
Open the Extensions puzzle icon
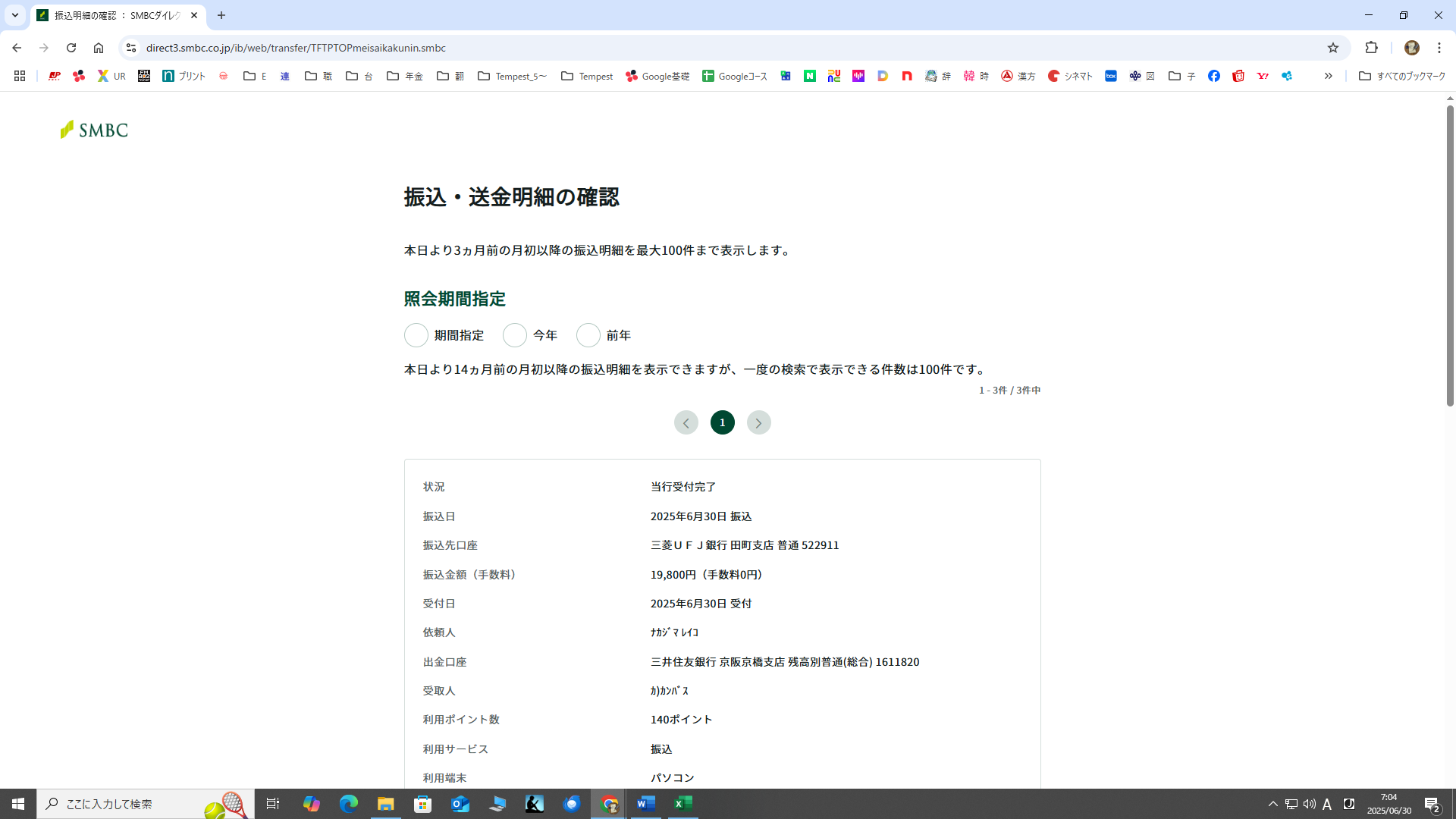(1371, 48)
